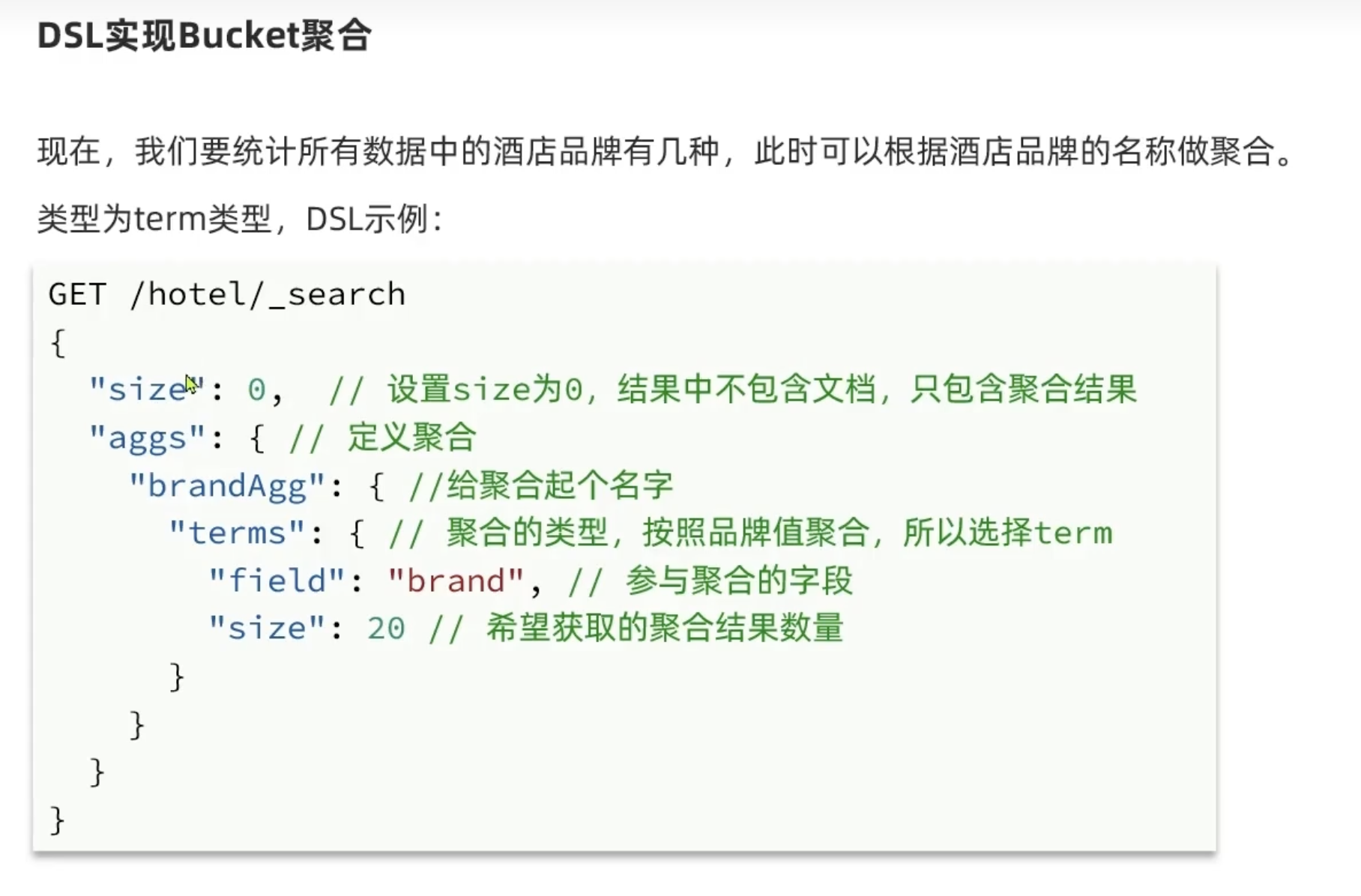The height and width of the screenshot is (896, 1361).
Task: Click the "aggs" key in the code
Action: tap(147, 438)
